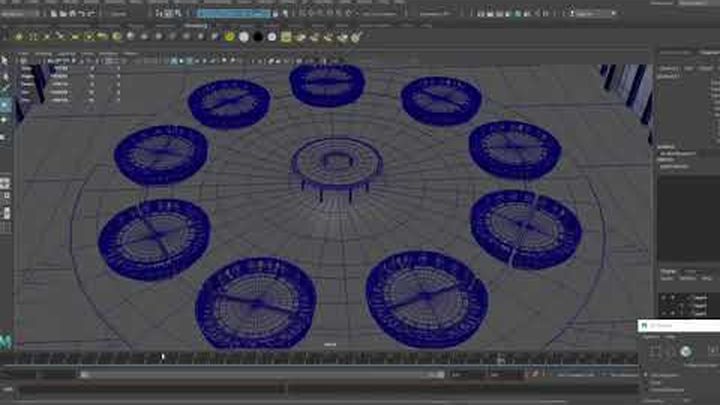Open the menu set dropdown at top left
Viewport: 720px width, 405px height.
pyautogui.click(x=22, y=14)
